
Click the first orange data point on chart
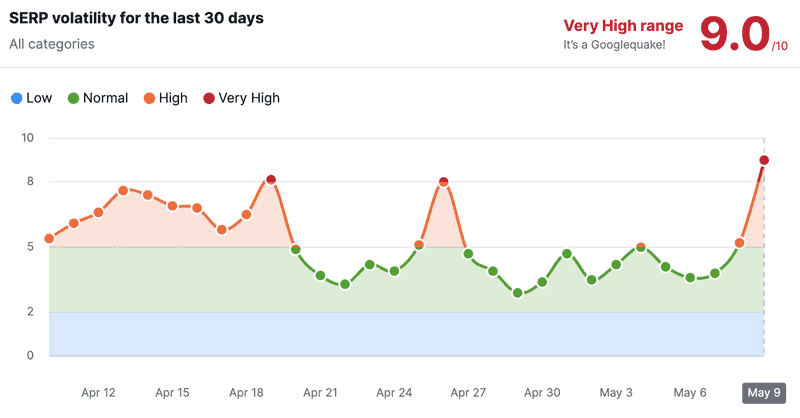point(49,238)
